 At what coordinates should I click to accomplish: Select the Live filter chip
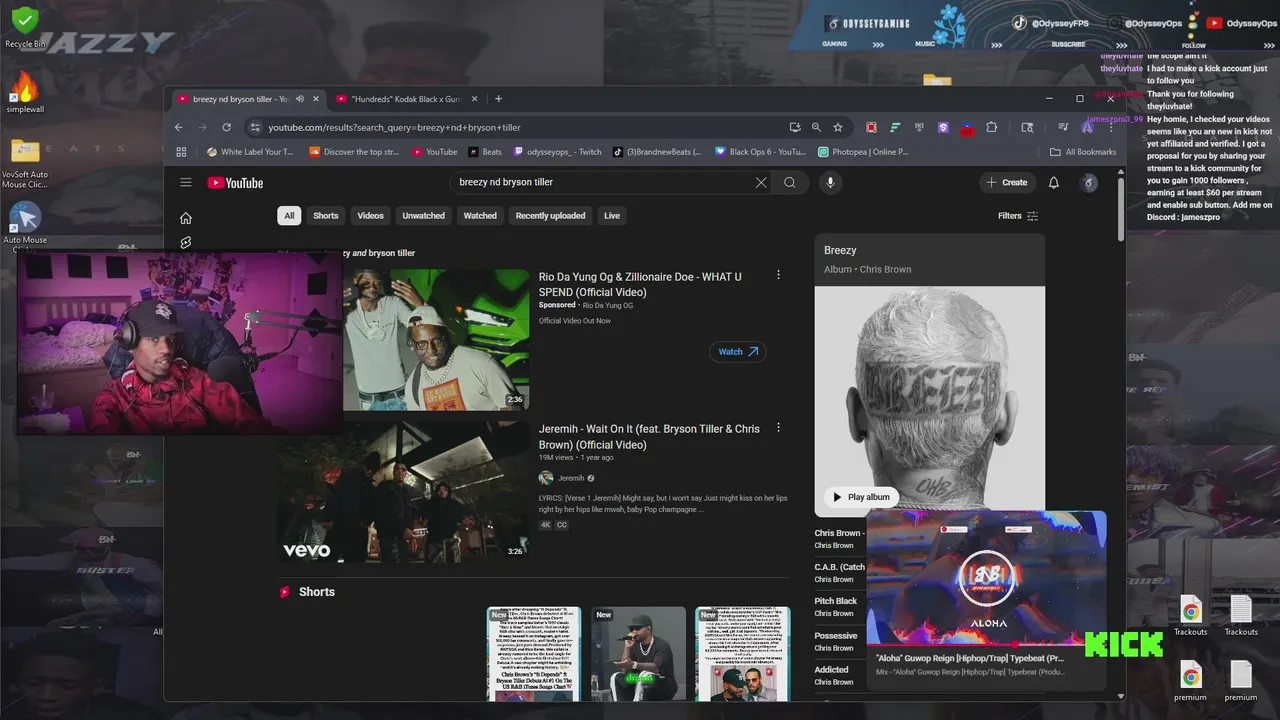(x=612, y=215)
